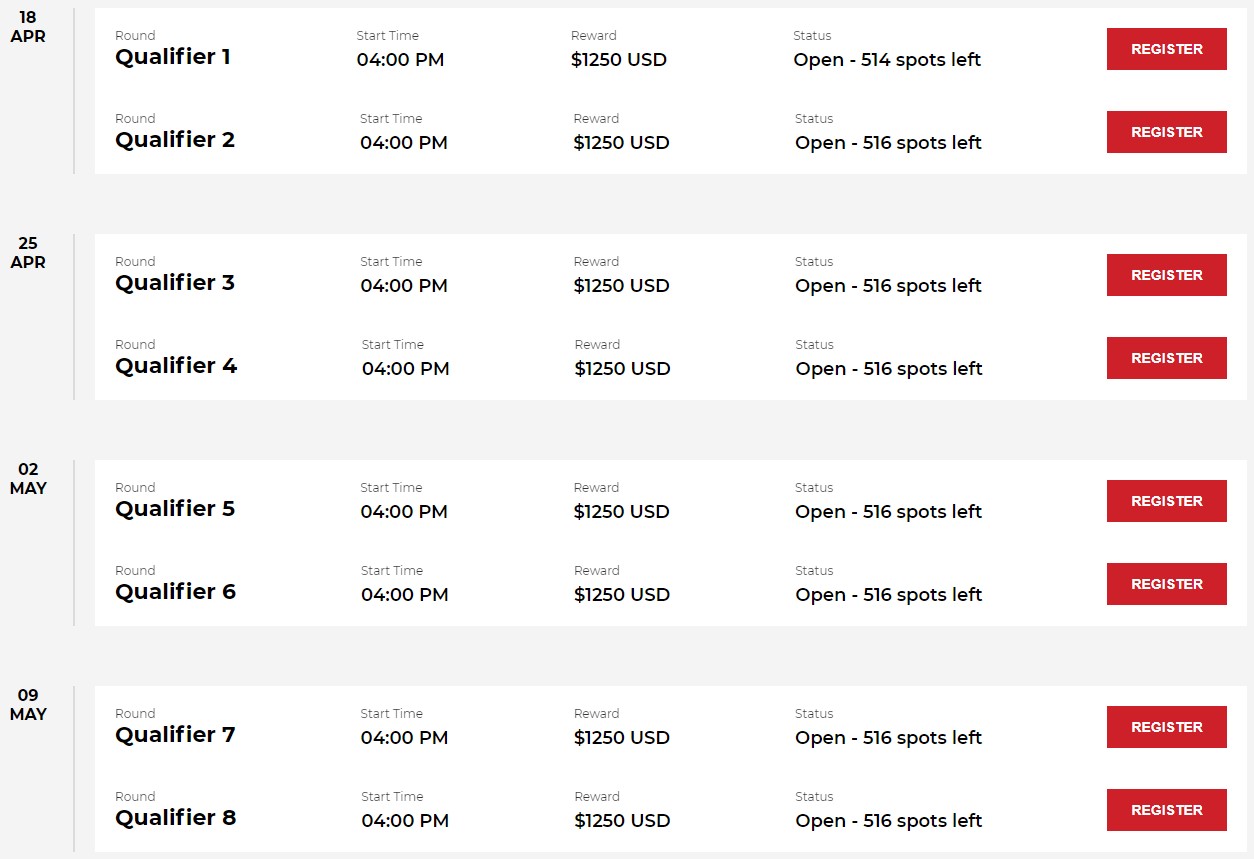
Task: Select the Qualifier 6 round title
Action: [176, 592]
